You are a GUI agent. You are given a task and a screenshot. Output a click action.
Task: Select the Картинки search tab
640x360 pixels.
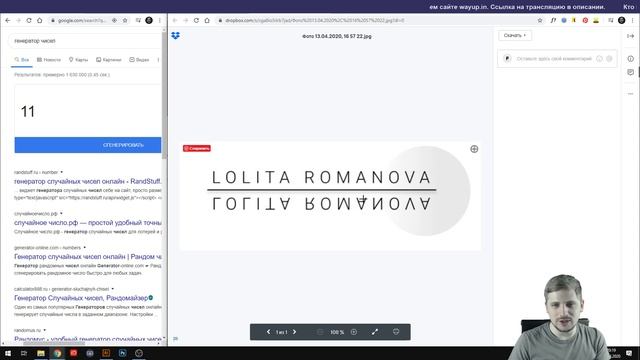(109, 60)
